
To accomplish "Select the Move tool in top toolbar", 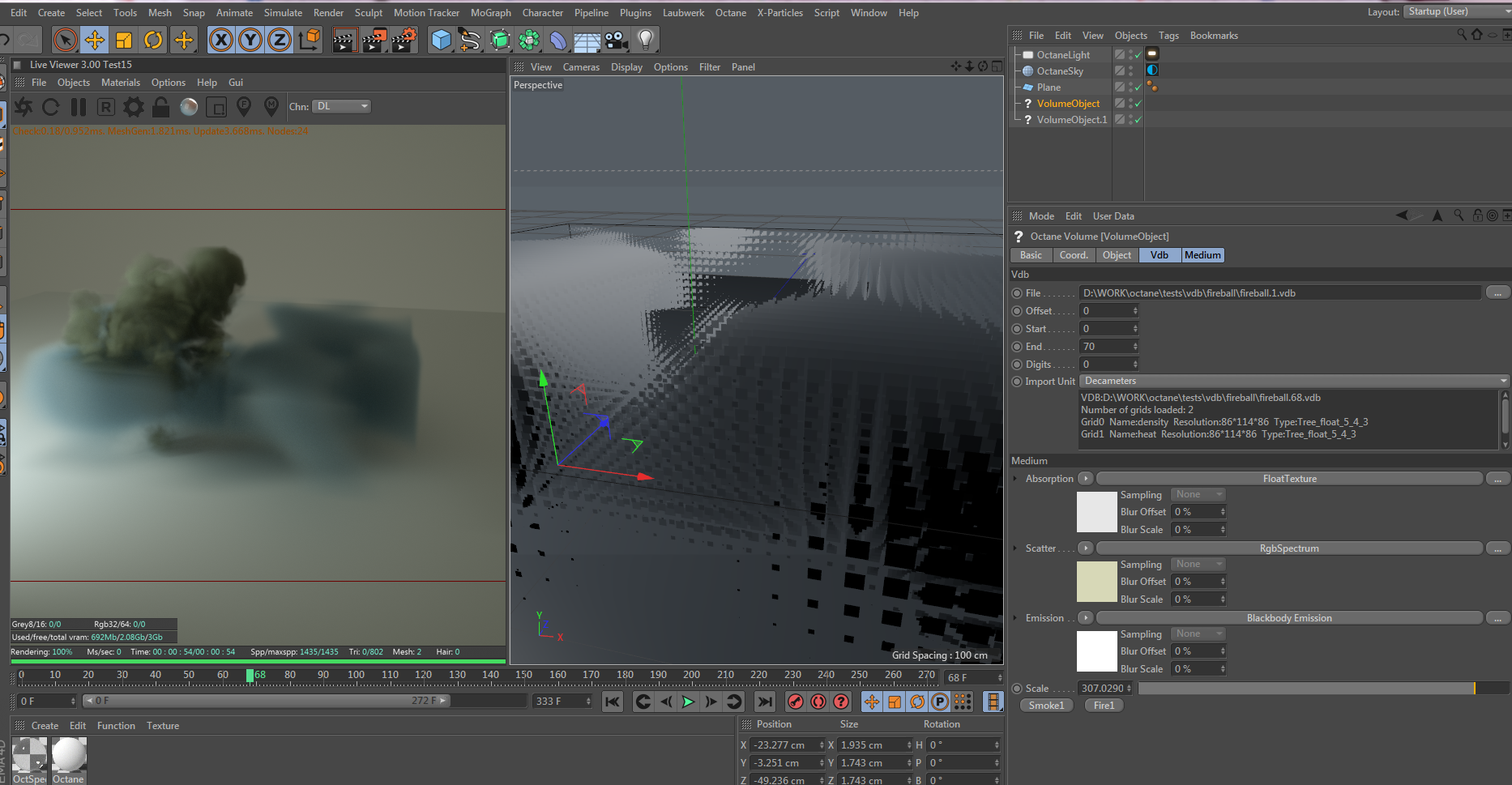I will click(x=95, y=40).
